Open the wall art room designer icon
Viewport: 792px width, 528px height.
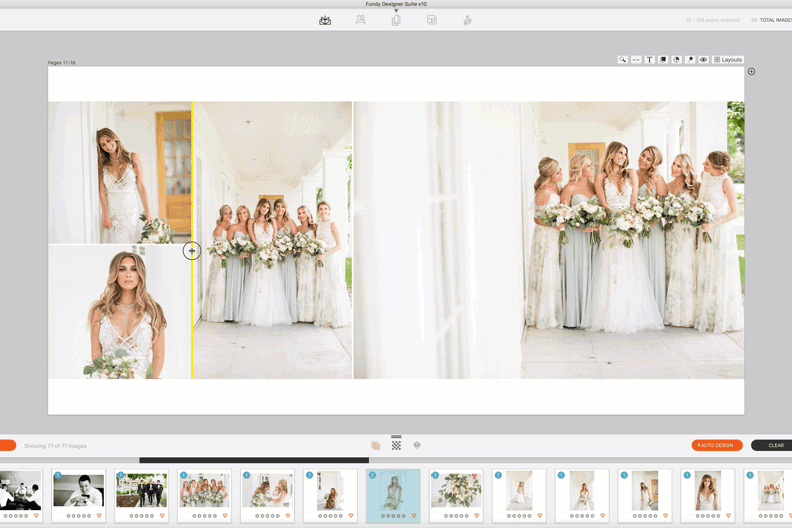361,20
